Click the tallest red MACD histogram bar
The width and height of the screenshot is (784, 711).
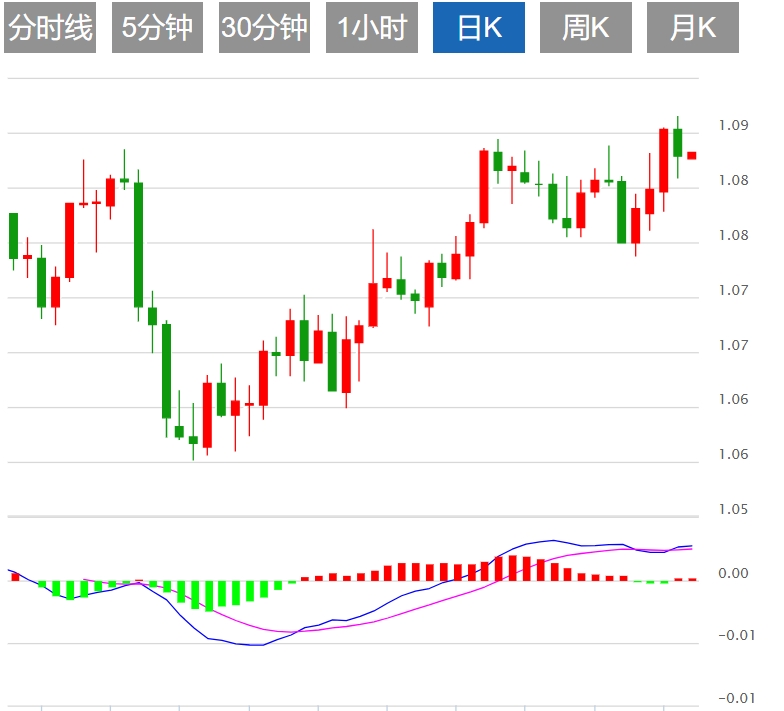(x=512, y=568)
